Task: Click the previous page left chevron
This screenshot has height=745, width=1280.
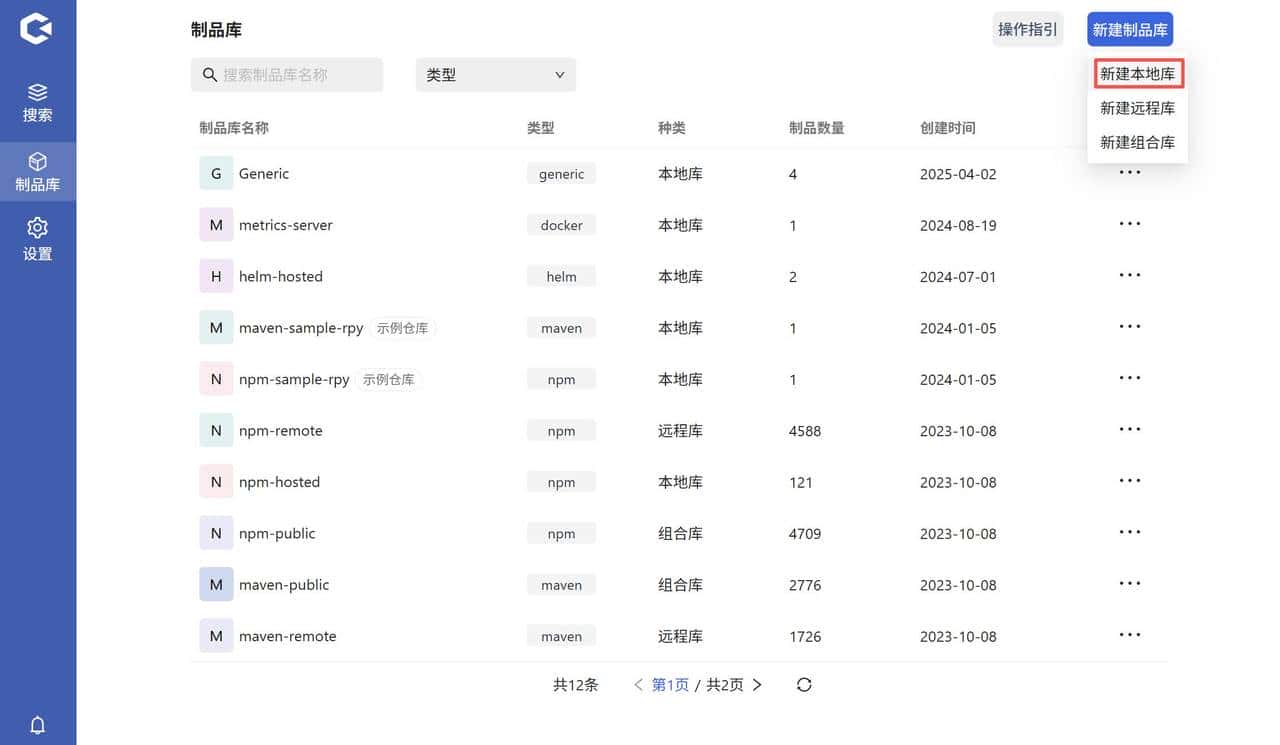Action: [x=638, y=684]
